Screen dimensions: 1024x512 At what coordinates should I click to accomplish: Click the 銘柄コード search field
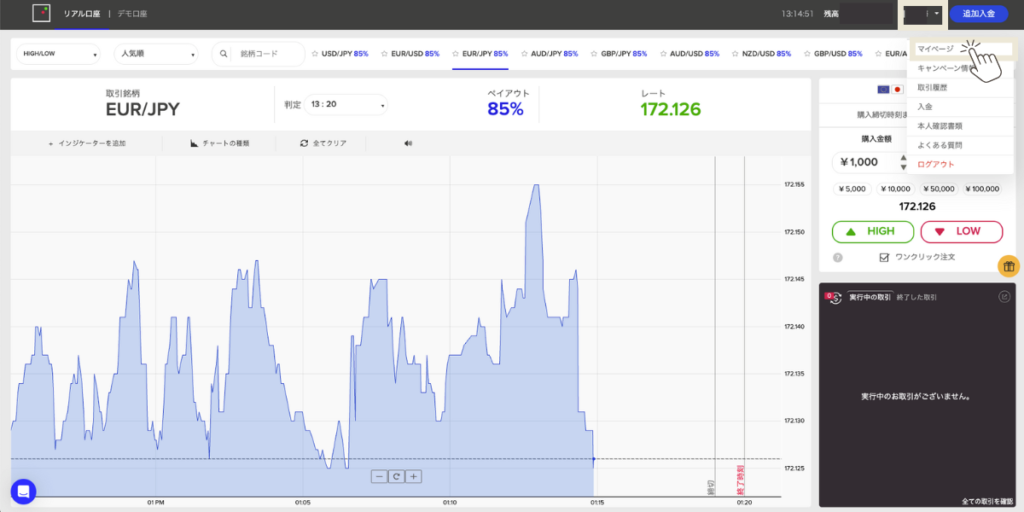(x=265, y=54)
